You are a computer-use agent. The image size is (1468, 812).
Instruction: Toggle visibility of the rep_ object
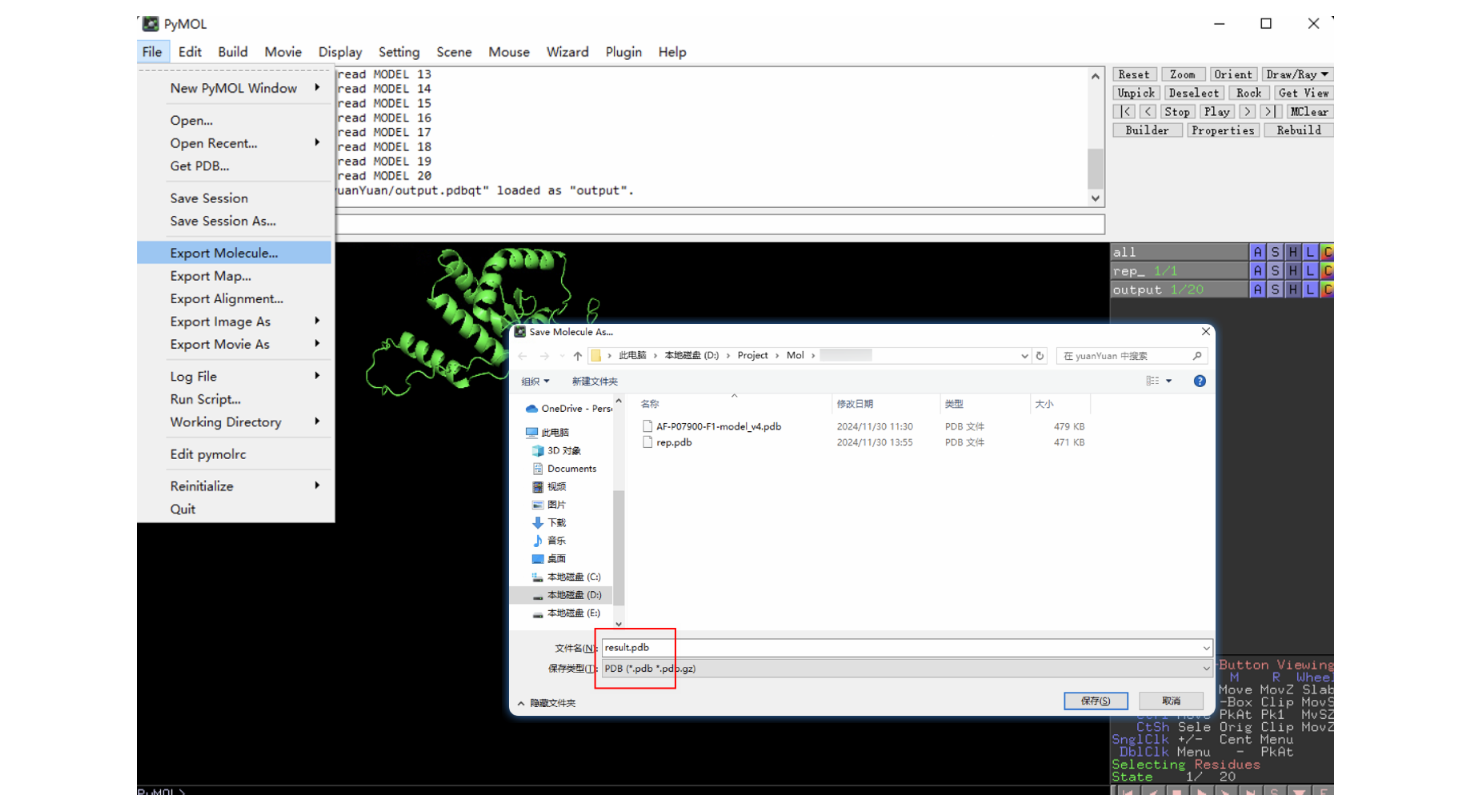[x=1180, y=271]
